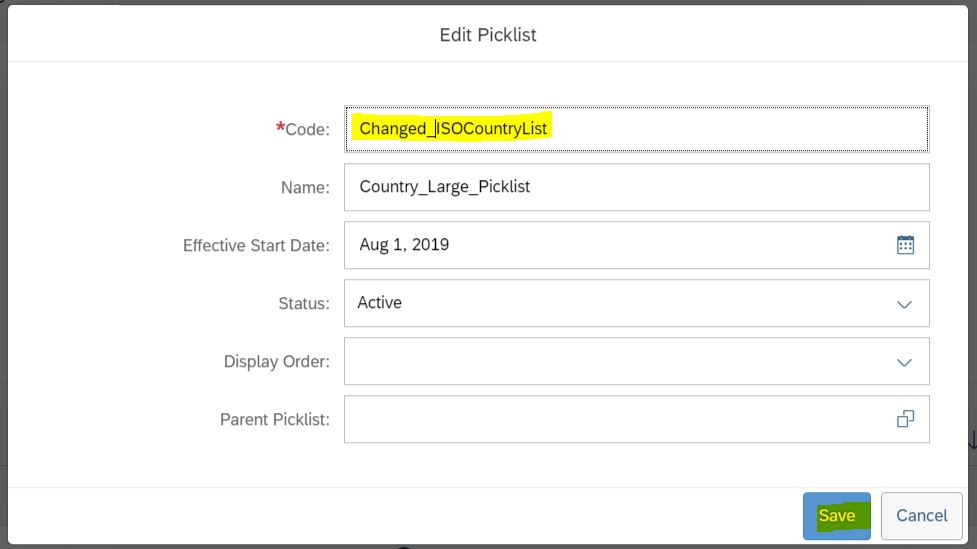Viewport: 977px width, 549px height.
Task: Click into the Code input field
Action: click(x=636, y=129)
